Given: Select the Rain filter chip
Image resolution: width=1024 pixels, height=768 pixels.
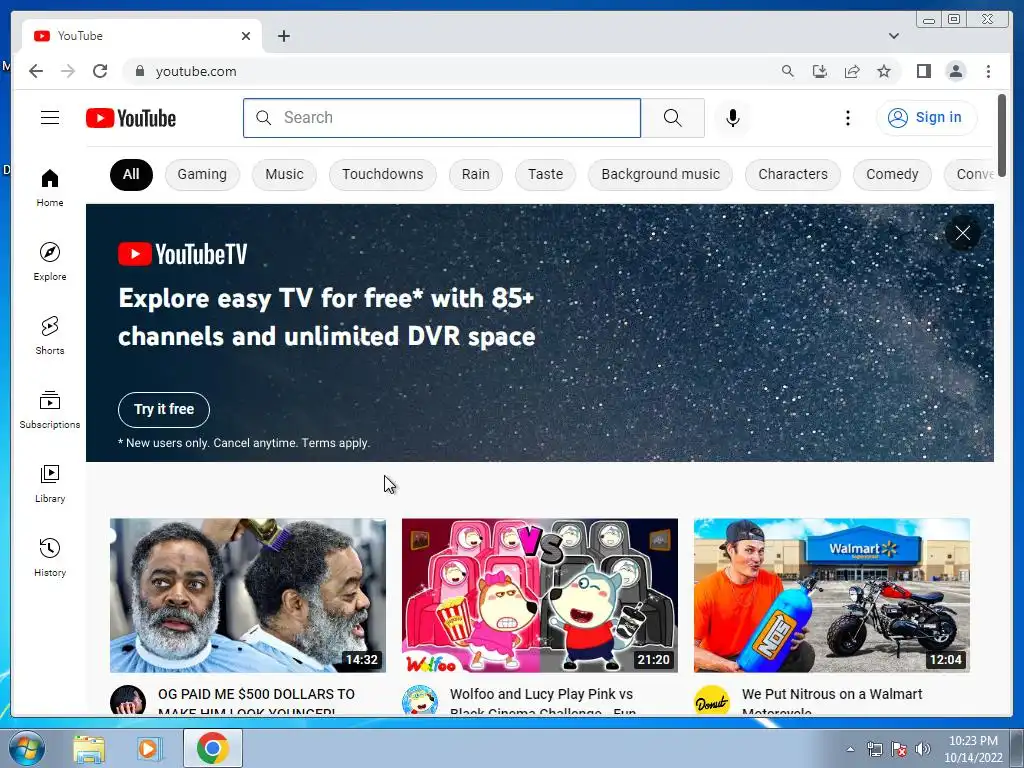Looking at the screenshot, I should (x=475, y=174).
